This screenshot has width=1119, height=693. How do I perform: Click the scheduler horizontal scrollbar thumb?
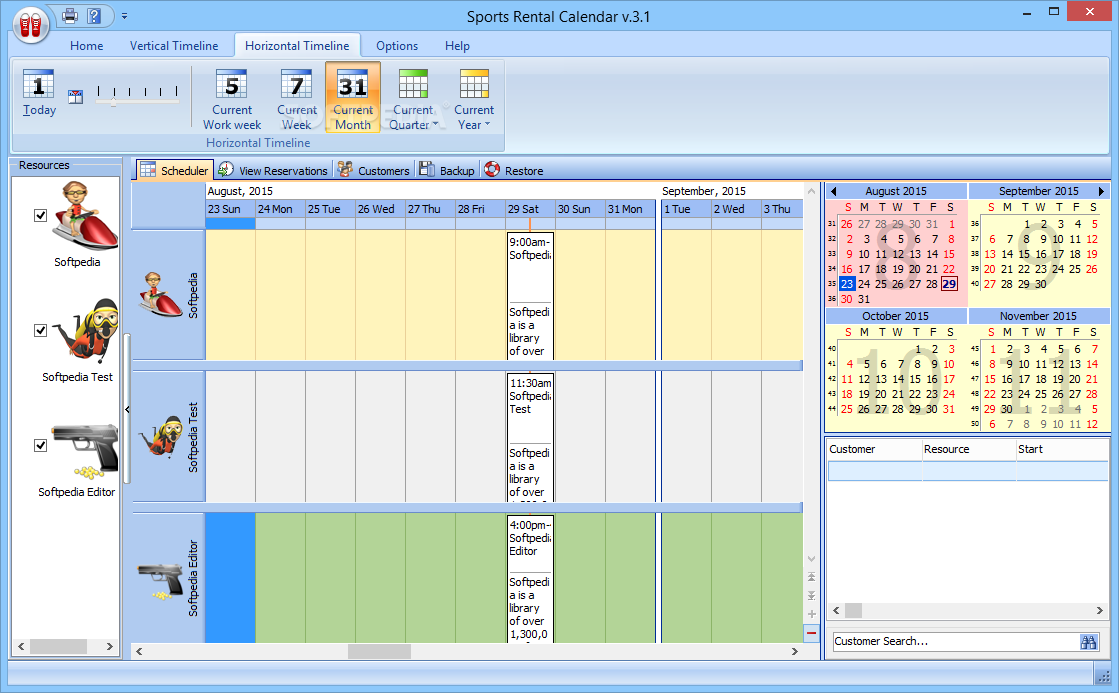tap(379, 651)
